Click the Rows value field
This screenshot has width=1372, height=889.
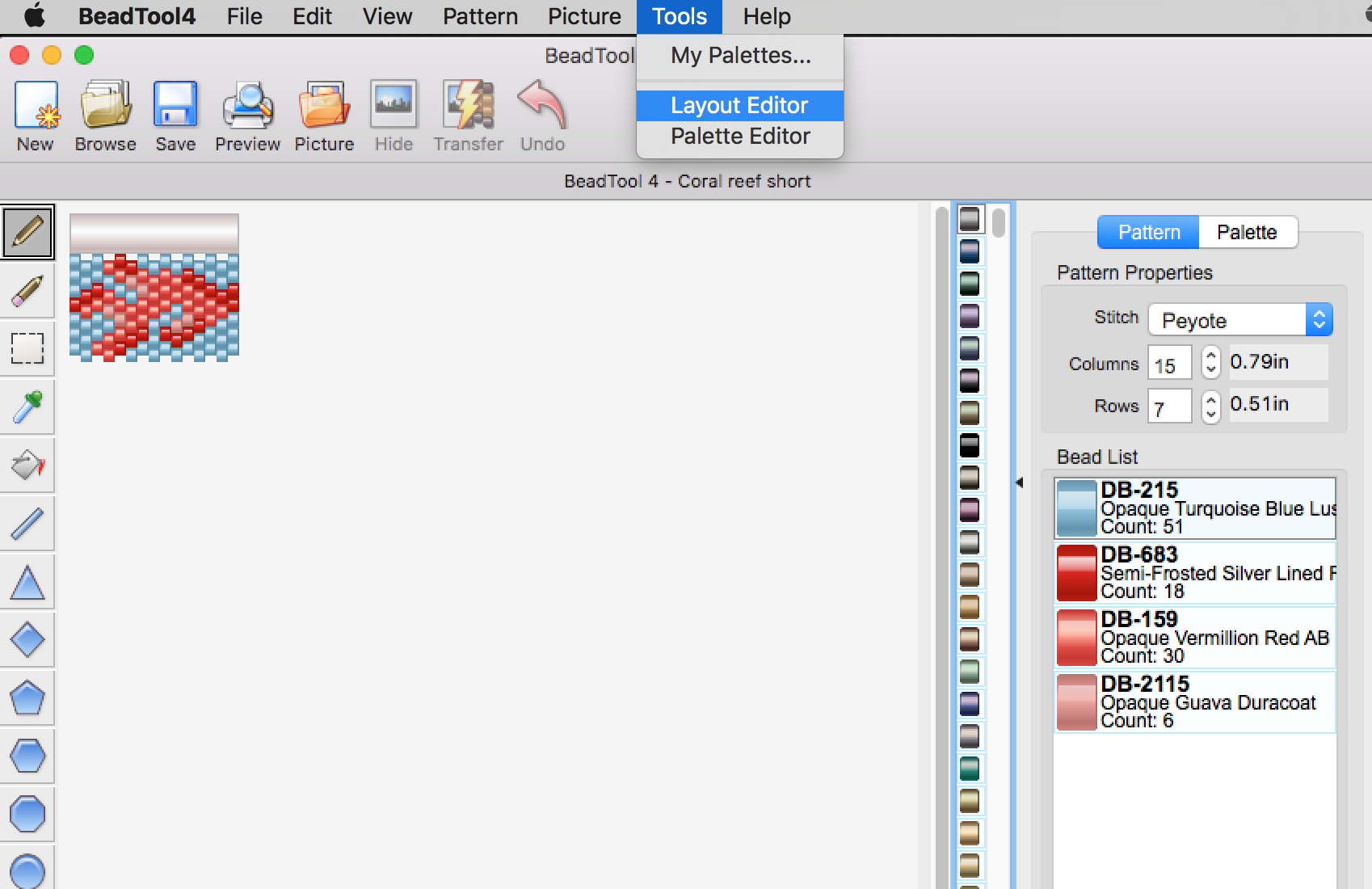(x=1169, y=406)
